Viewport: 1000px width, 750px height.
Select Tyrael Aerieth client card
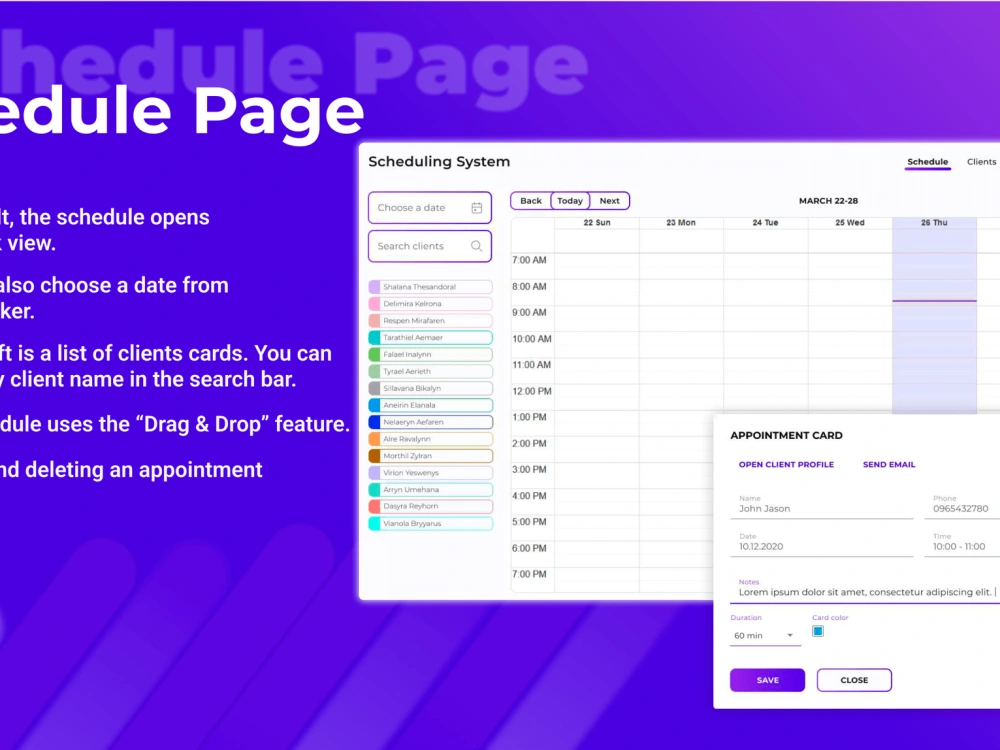430,371
